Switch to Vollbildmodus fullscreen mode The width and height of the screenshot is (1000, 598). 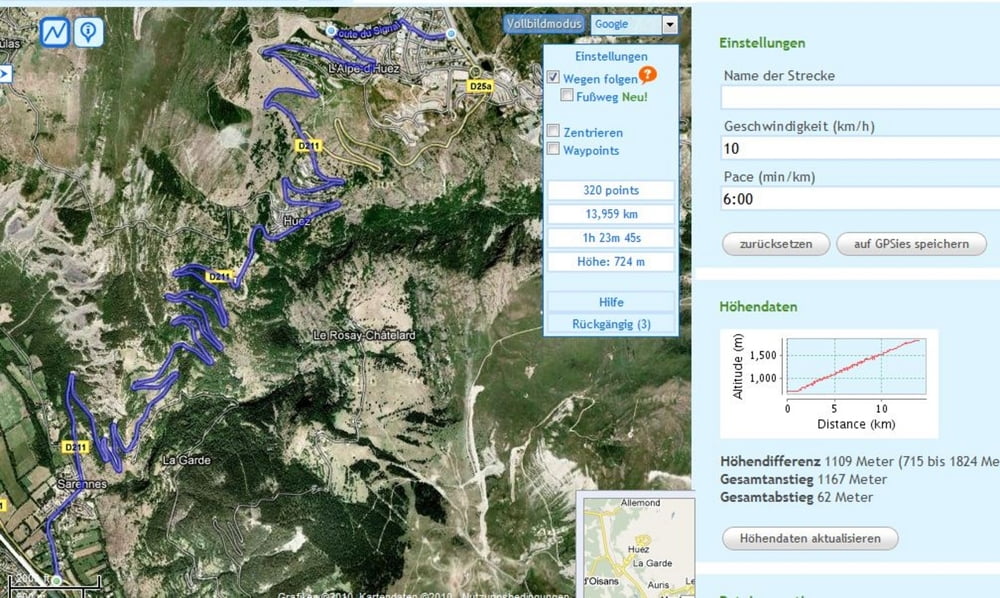544,24
